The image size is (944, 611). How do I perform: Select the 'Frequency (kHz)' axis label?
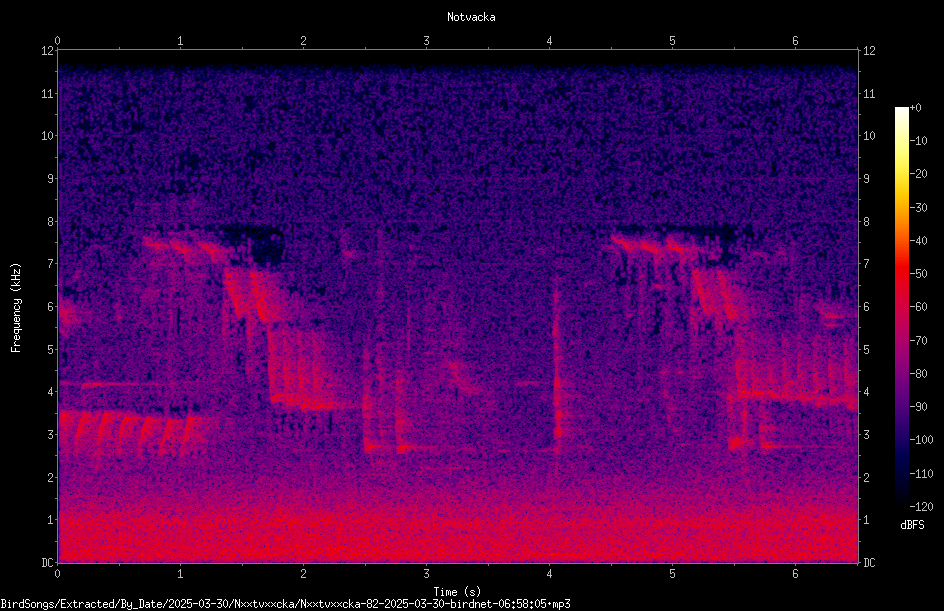click(16, 307)
